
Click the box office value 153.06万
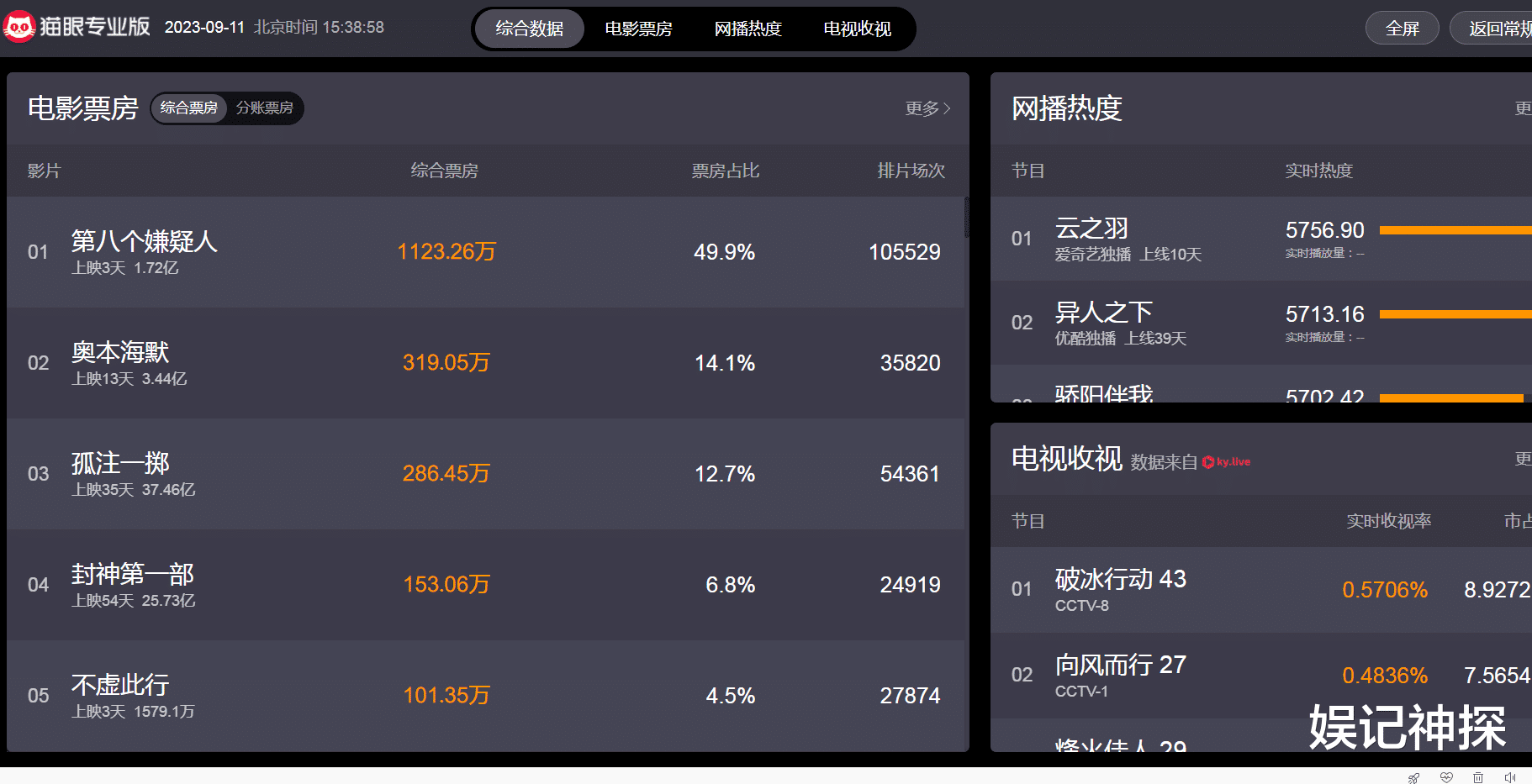(x=446, y=585)
